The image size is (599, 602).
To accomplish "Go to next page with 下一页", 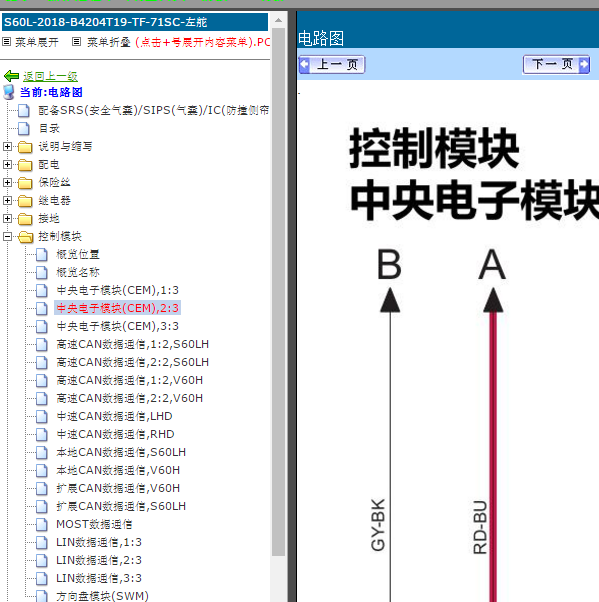I will [556, 64].
